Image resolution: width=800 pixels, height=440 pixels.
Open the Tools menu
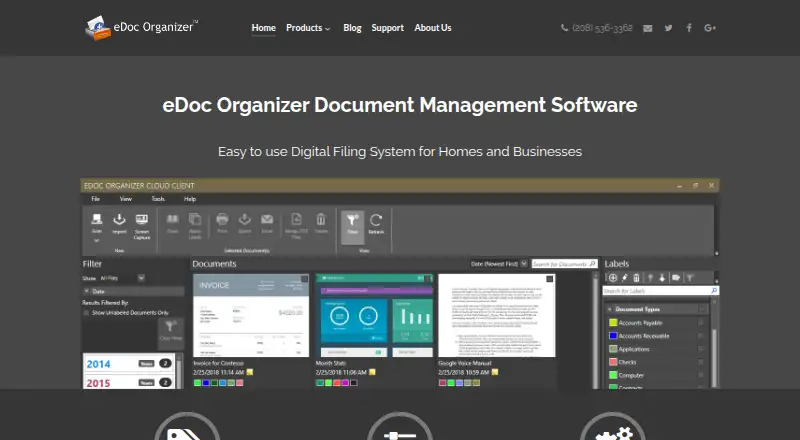(158, 199)
